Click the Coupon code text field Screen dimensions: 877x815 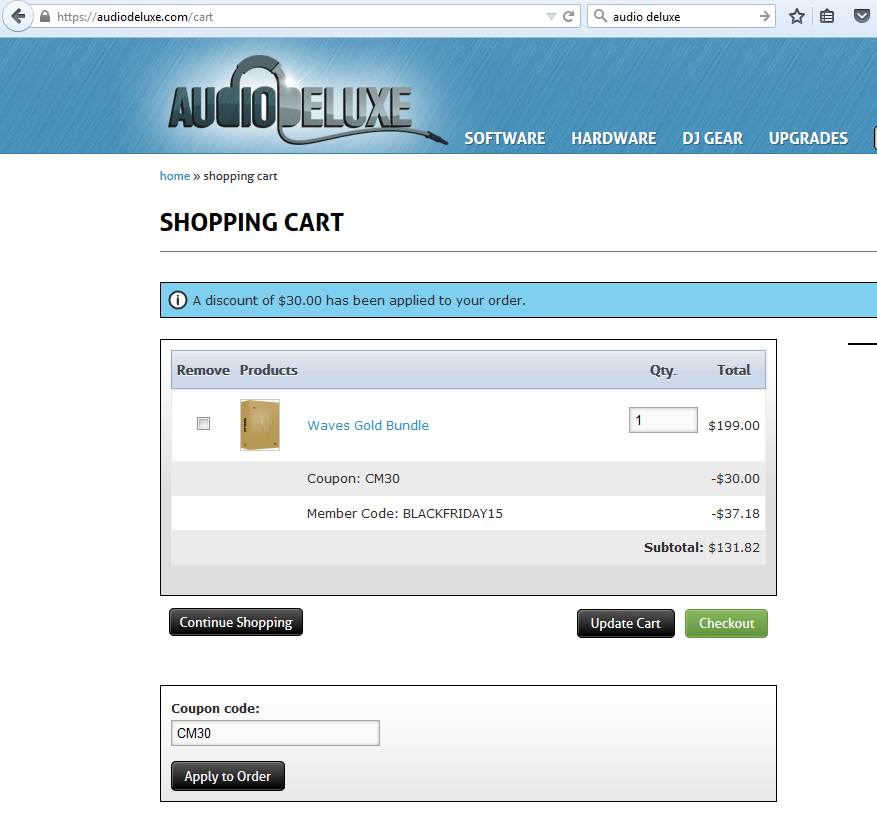pos(275,733)
